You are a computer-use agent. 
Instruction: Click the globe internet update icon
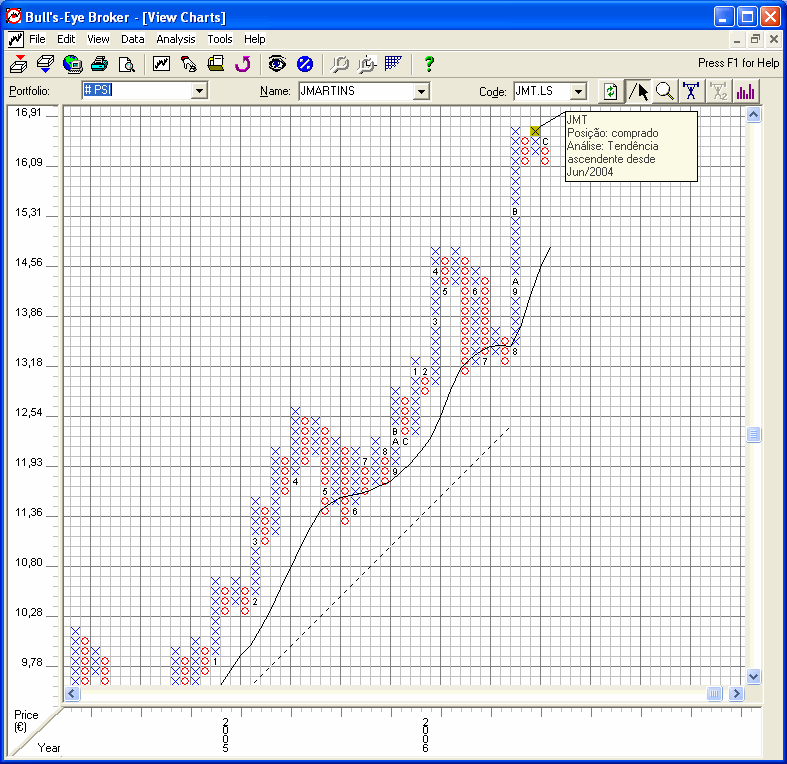pos(72,64)
